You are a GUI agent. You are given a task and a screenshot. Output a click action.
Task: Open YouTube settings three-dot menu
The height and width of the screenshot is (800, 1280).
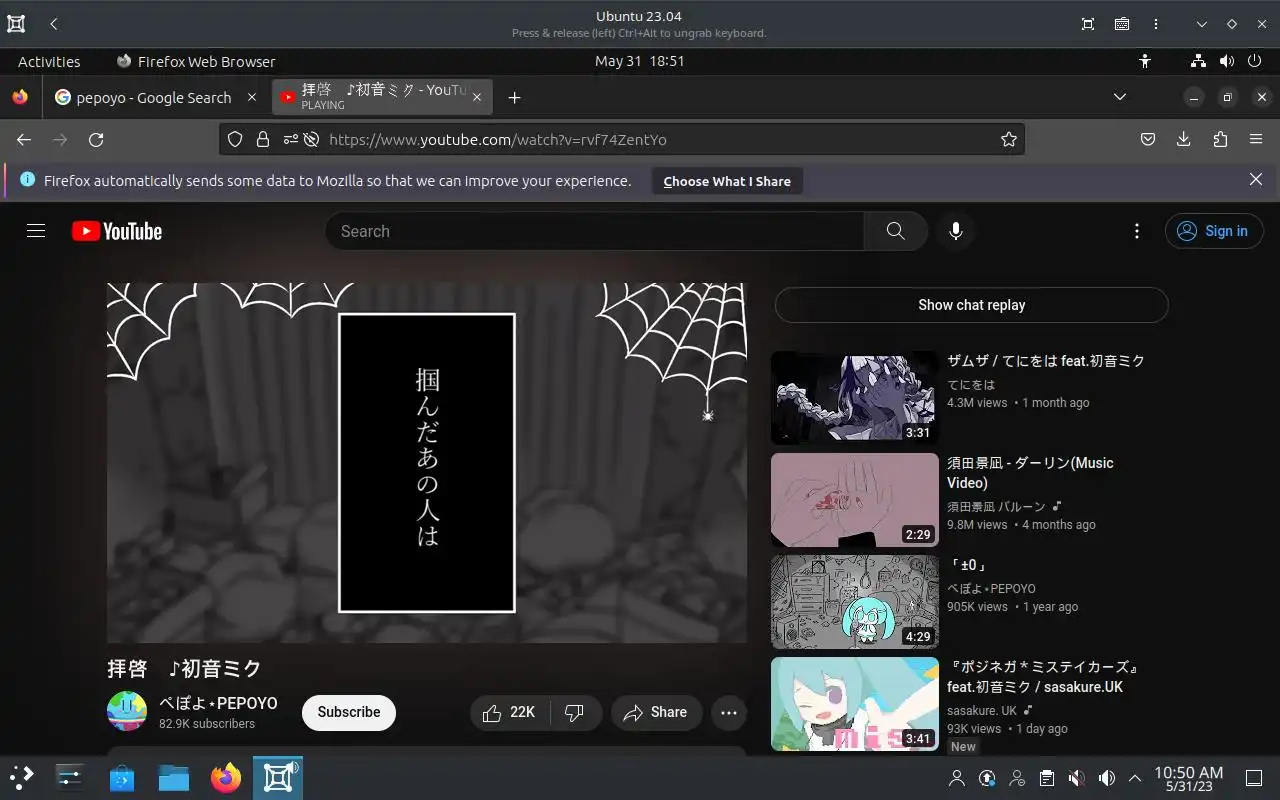pos(1136,231)
